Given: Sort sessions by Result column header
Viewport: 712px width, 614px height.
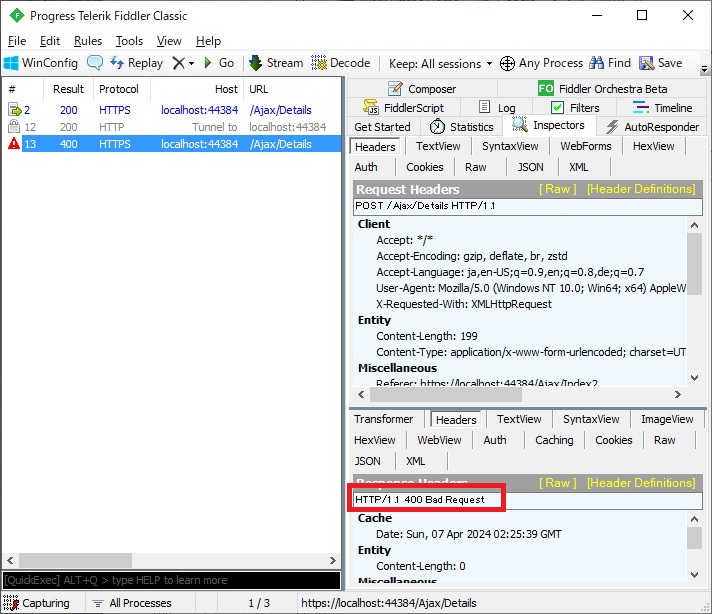Looking at the screenshot, I should tap(68, 89).
